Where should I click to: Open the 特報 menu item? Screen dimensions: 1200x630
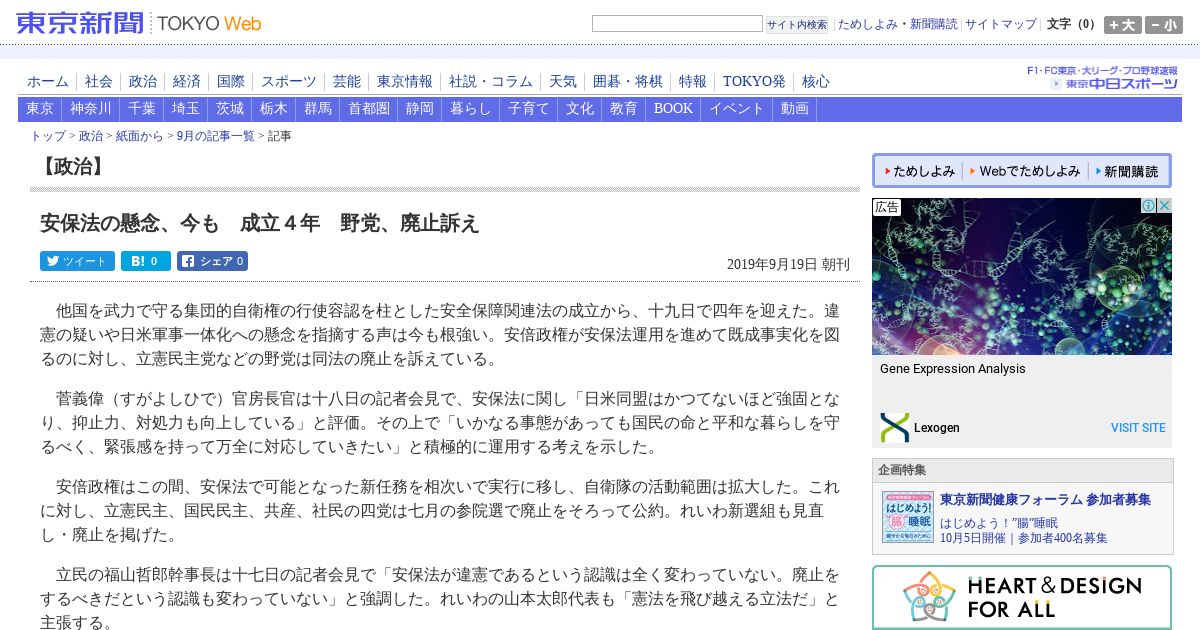coord(693,81)
